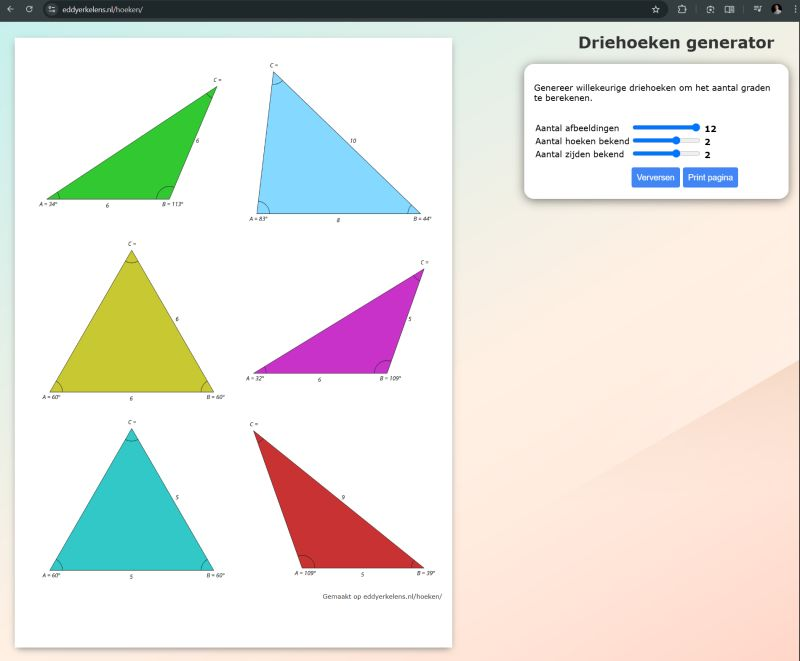Open the browser three-dot menu
800x661 pixels.
coord(794,9)
